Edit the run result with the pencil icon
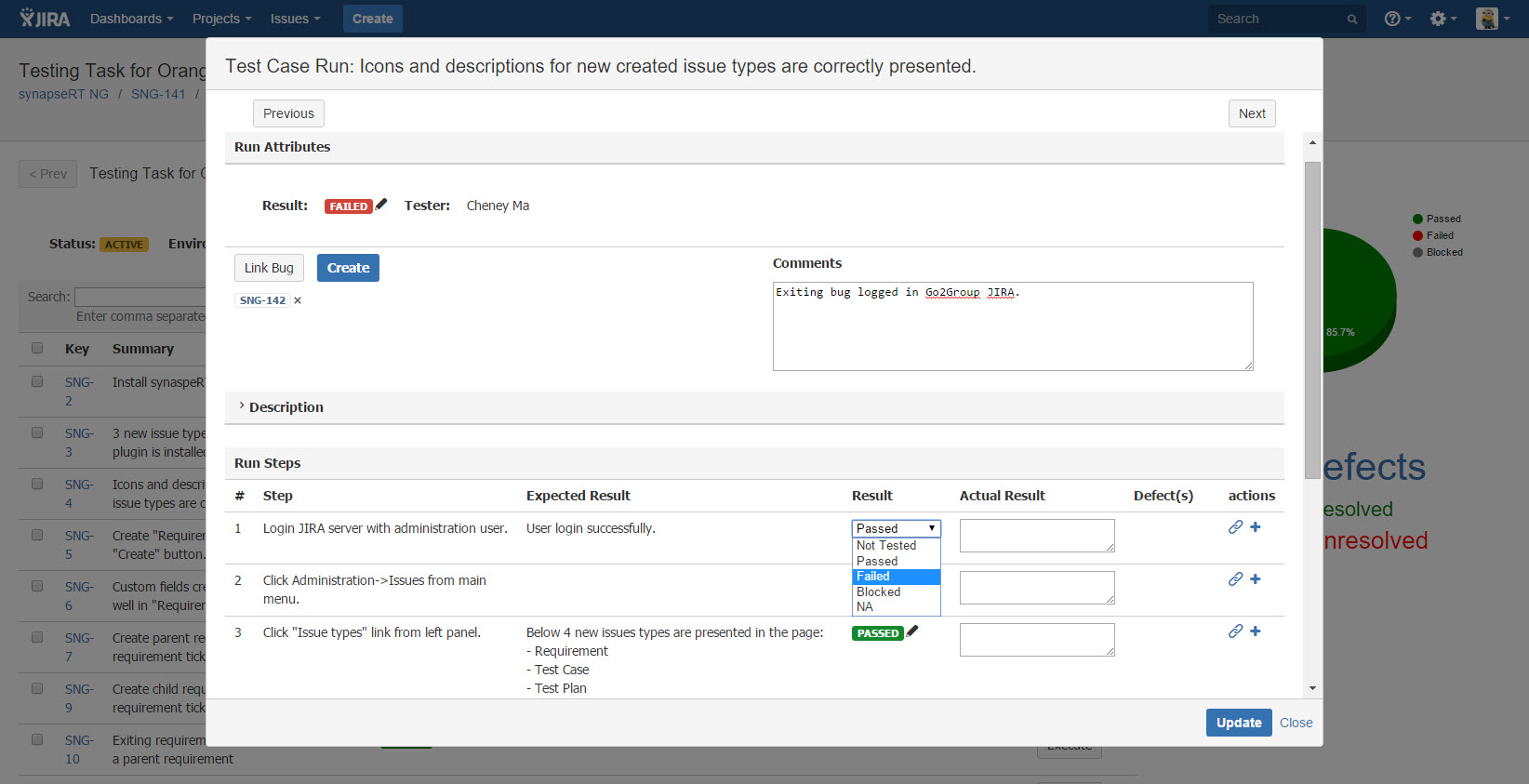Image resolution: width=1529 pixels, height=784 pixels. tap(381, 205)
